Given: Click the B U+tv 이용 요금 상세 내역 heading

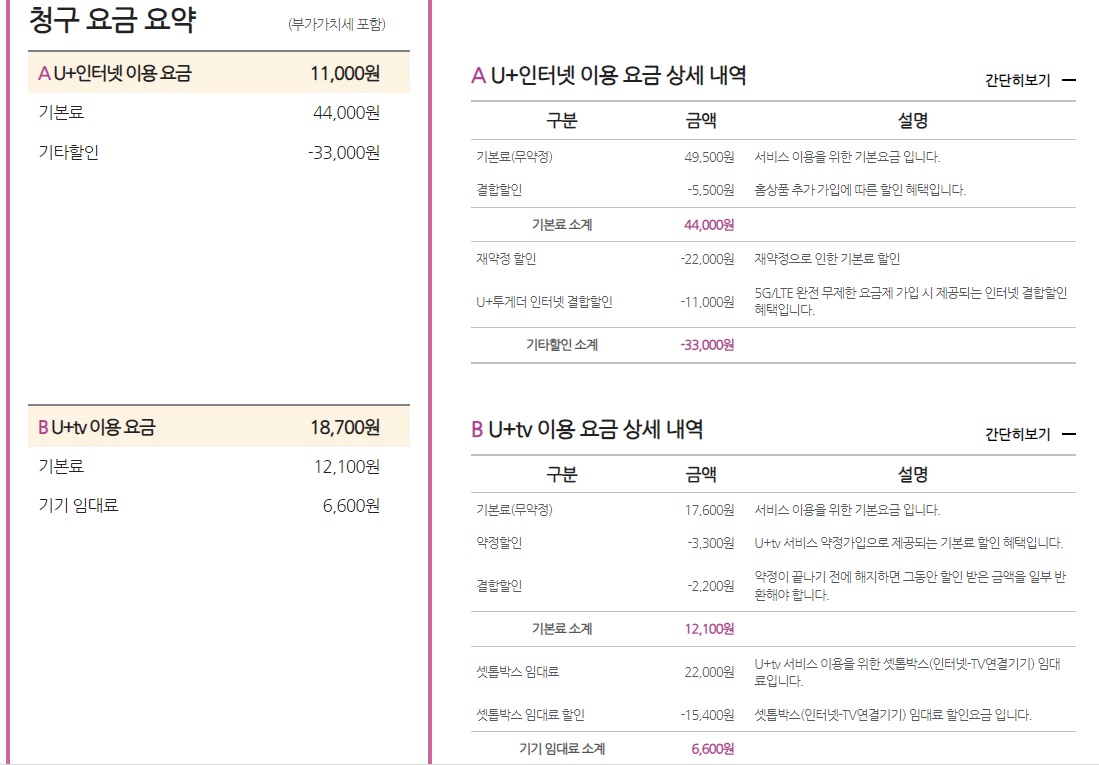Looking at the screenshot, I should (x=587, y=429).
